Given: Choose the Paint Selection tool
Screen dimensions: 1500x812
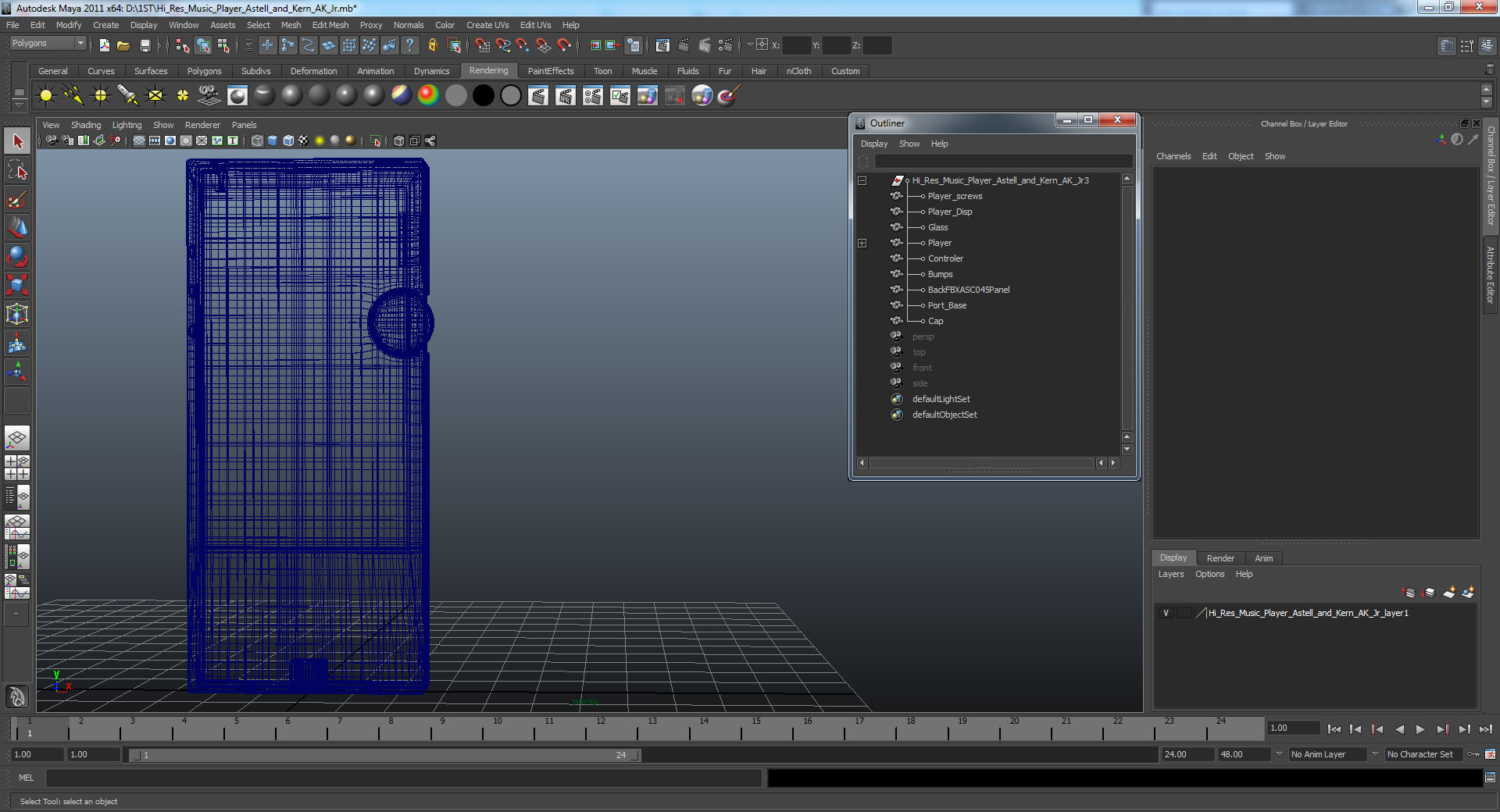Looking at the screenshot, I should (17, 199).
